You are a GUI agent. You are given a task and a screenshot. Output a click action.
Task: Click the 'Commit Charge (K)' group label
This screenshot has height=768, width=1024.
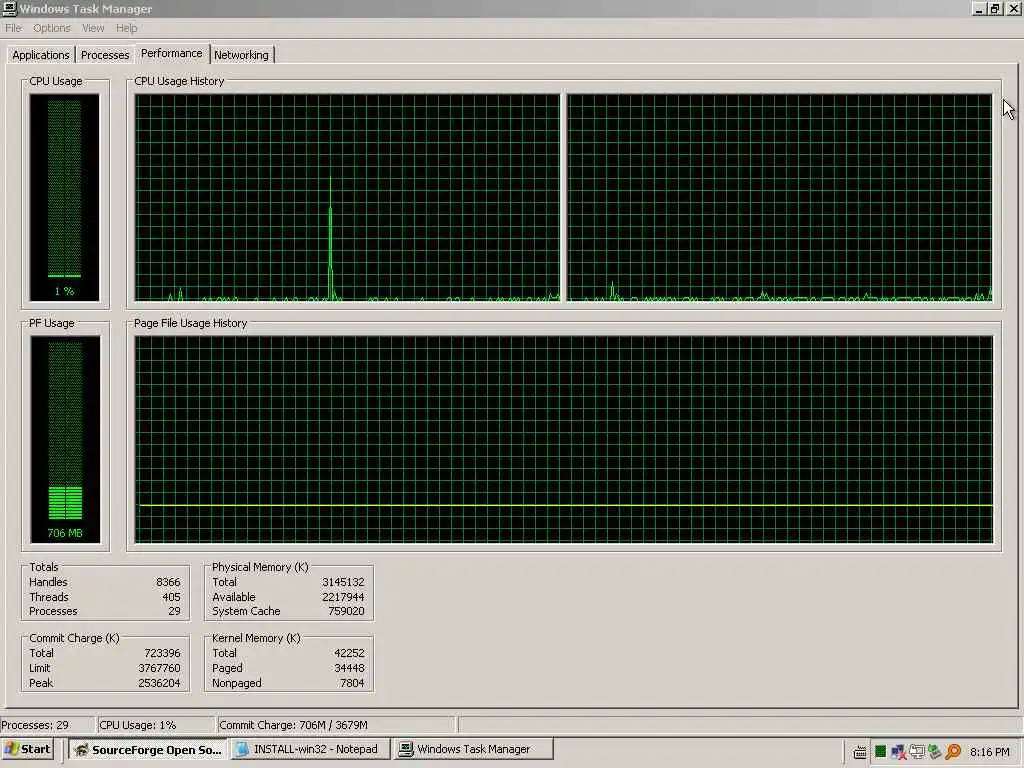[74, 638]
